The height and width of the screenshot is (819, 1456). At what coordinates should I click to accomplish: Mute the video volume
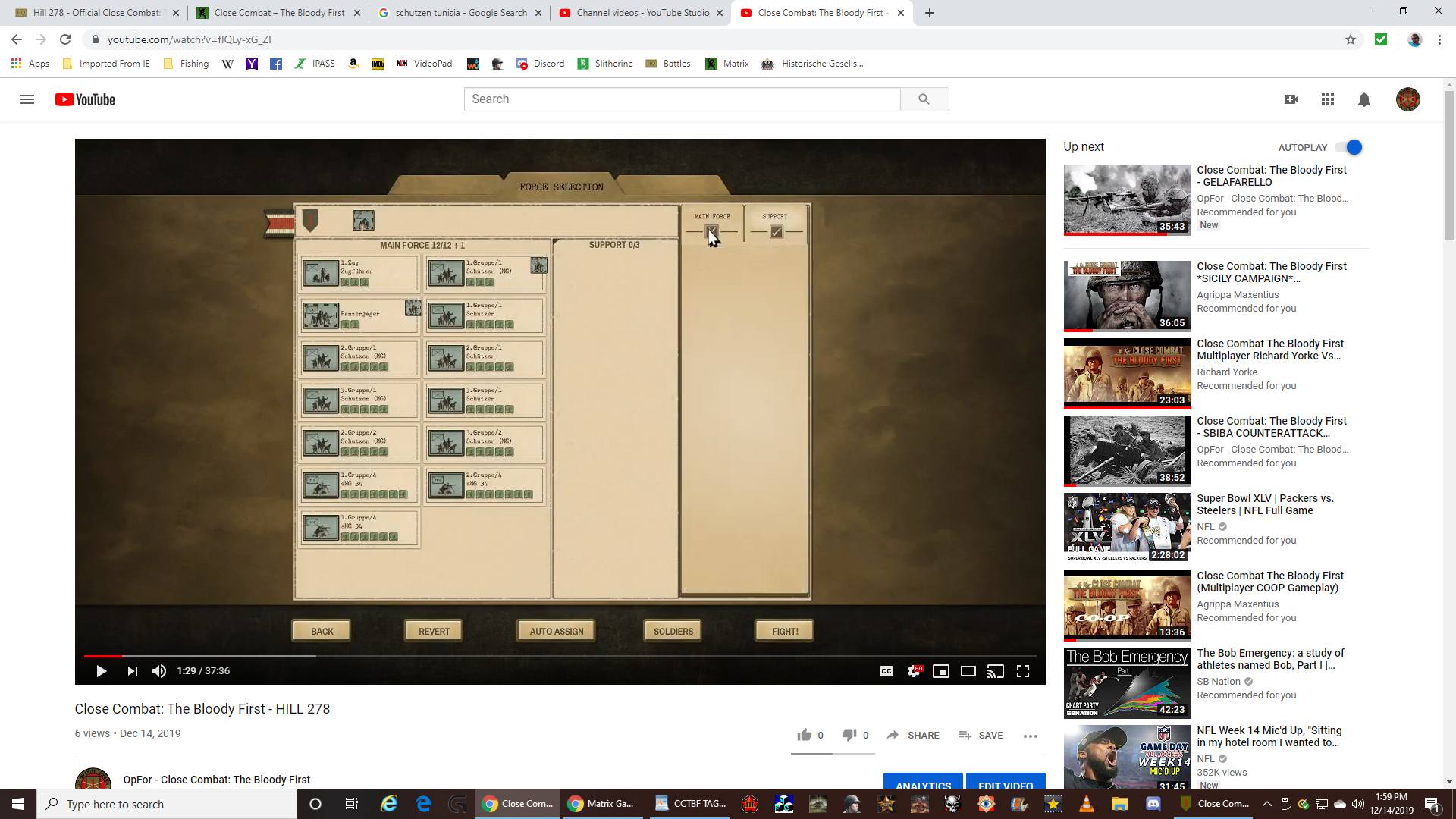point(159,671)
